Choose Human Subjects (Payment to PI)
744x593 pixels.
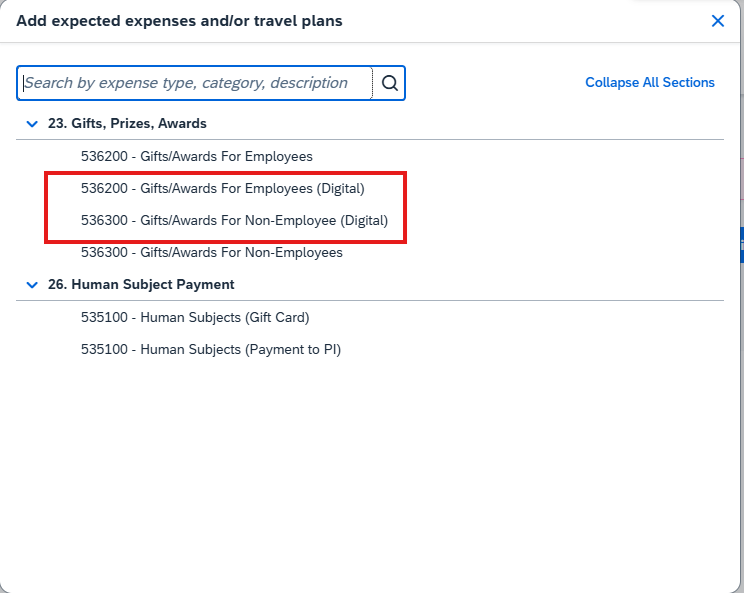[x=211, y=350]
